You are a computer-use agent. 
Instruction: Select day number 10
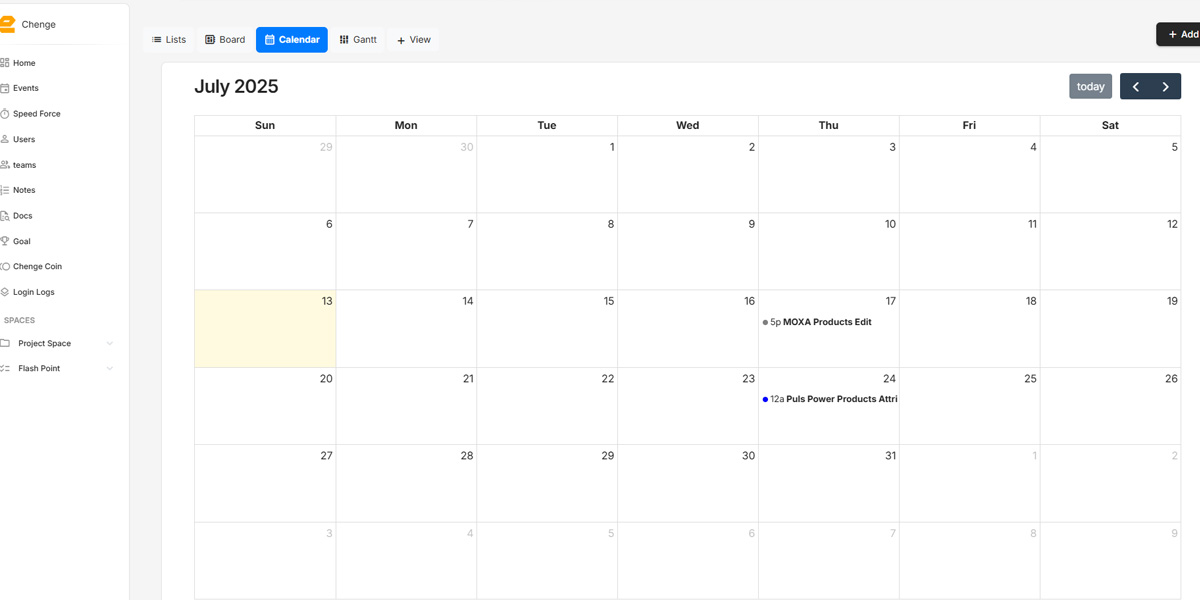890,224
